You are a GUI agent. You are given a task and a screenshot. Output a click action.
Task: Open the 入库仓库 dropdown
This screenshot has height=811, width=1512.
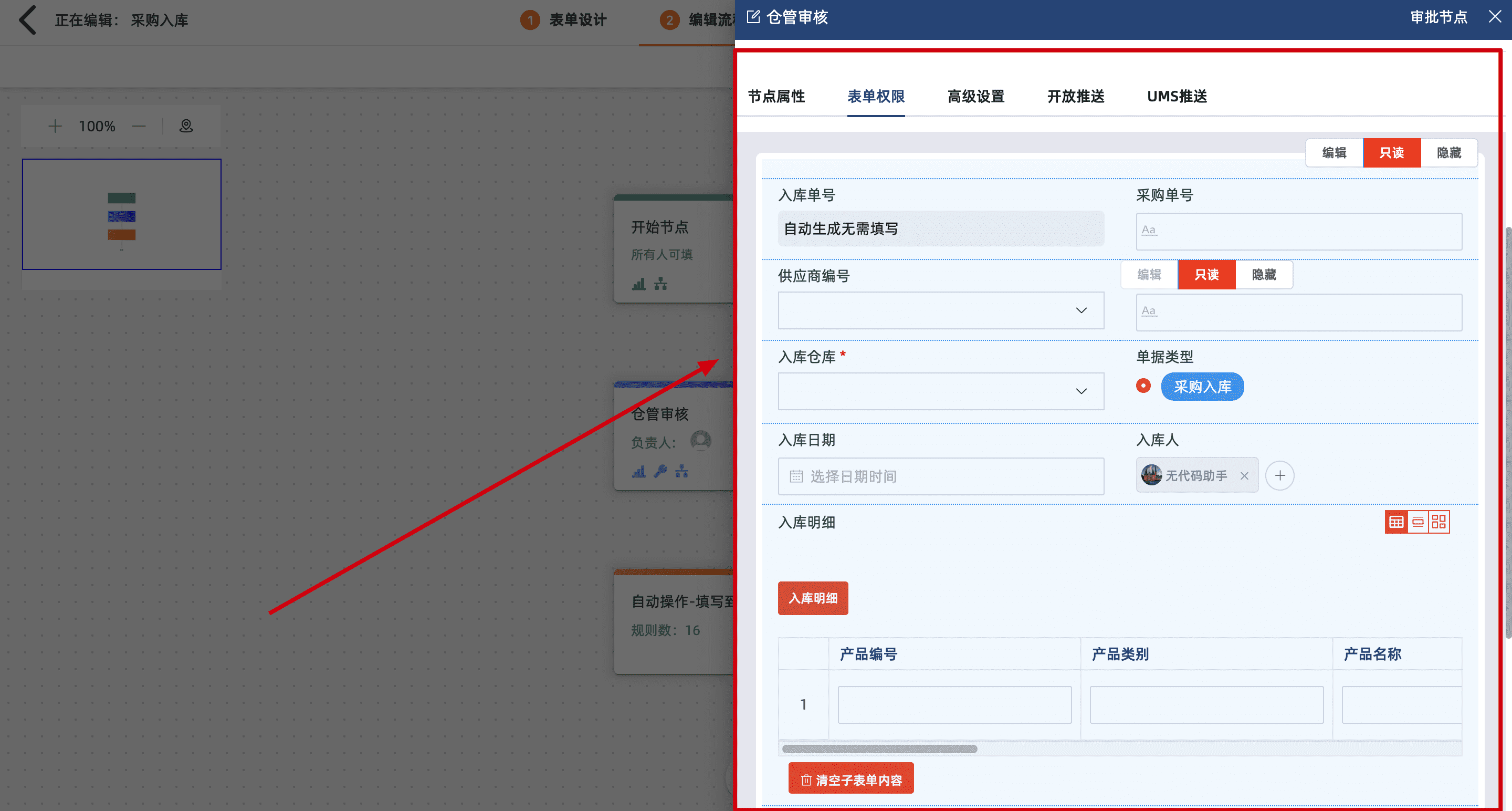pos(1080,391)
